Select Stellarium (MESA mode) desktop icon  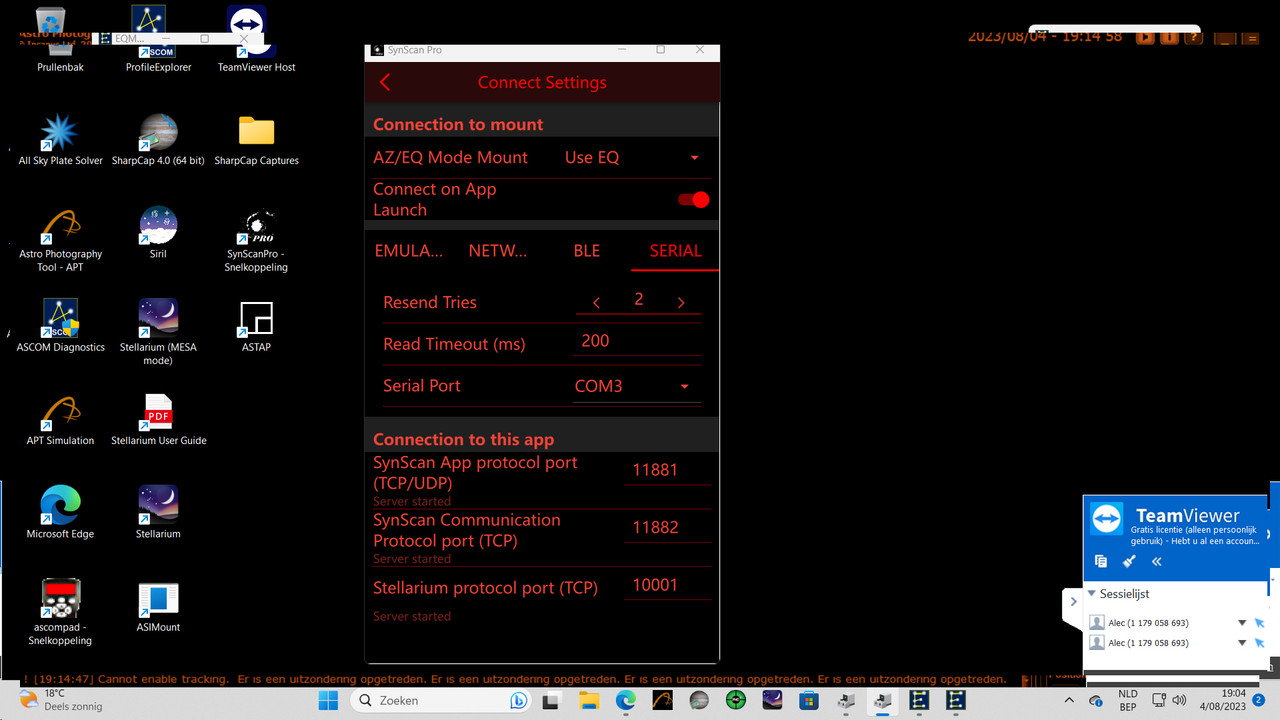(x=158, y=332)
